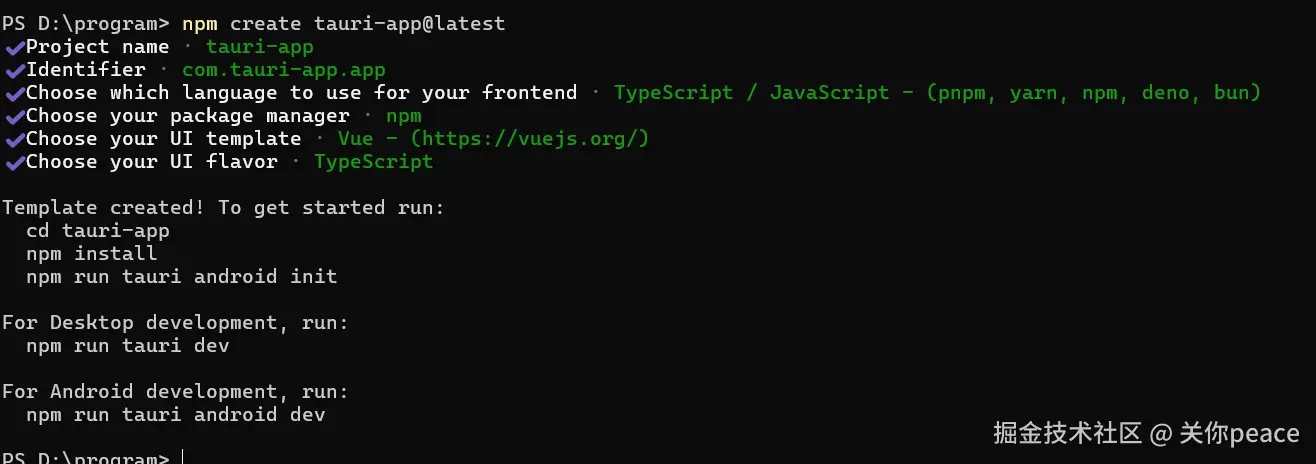Click the 'npm run tauri android init' line
The image size is (1316, 464).
tap(181, 277)
